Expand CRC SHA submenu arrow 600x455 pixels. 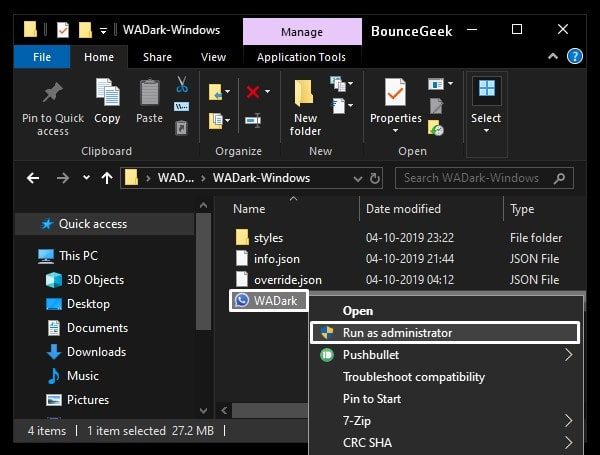[x=569, y=443]
